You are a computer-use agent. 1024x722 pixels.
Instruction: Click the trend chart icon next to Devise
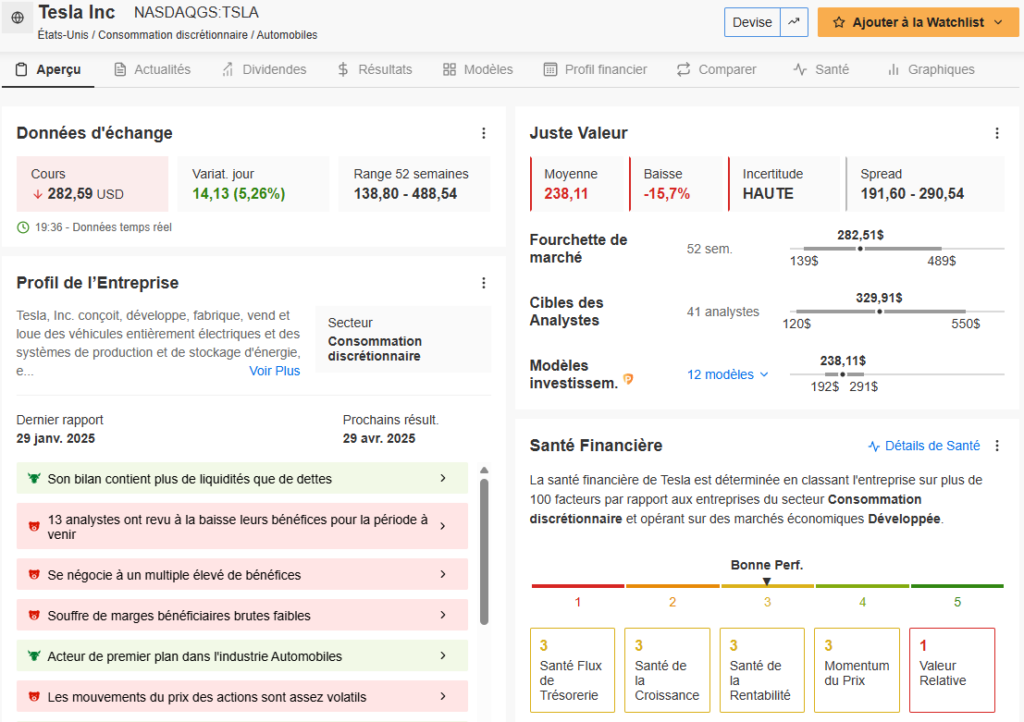click(794, 22)
